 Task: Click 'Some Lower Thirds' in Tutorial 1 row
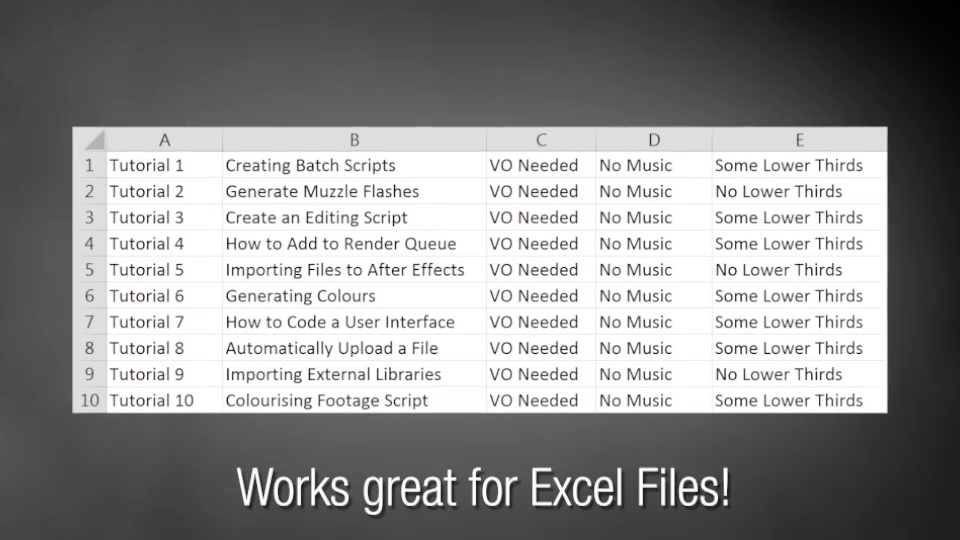pyautogui.click(x=800, y=165)
